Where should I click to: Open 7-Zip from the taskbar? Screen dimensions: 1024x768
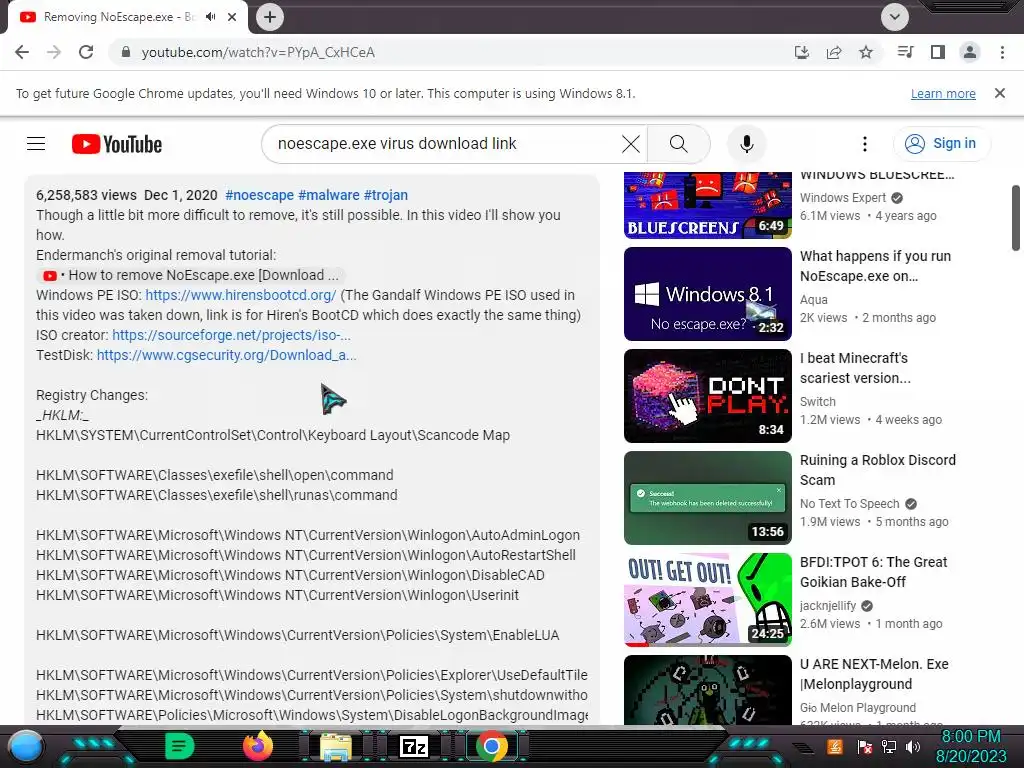pyautogui.click(x=414, y=746)
